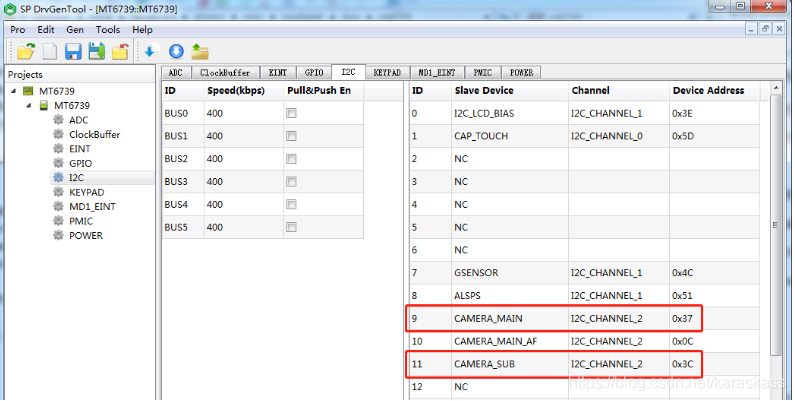The width and height of the screenshot is (795, 401).
Task: Switch to the EINT tab
Action: coord(278,72)
